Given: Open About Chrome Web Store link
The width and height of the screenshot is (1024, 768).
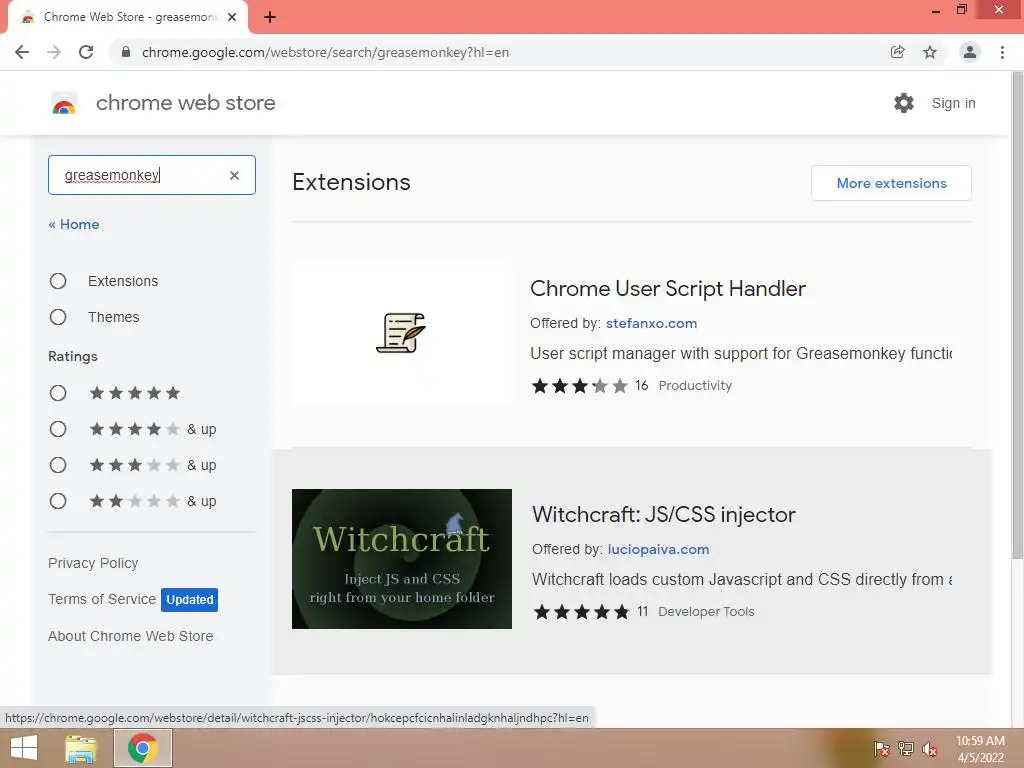Looking at the screenshot, I should pyautogui.click(x=131, y=636).
